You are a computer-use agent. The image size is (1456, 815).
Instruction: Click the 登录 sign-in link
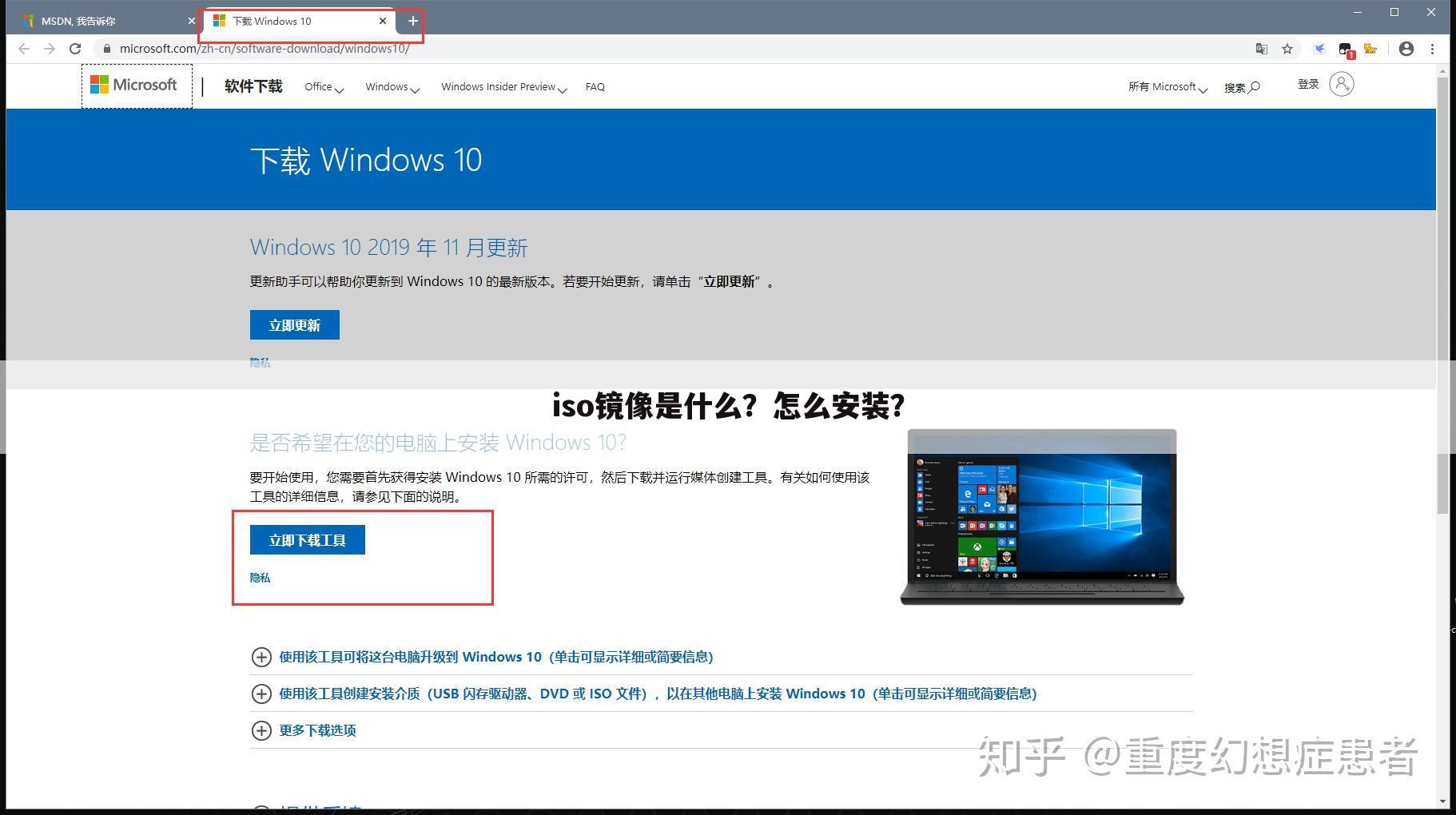click(1308, 84)
